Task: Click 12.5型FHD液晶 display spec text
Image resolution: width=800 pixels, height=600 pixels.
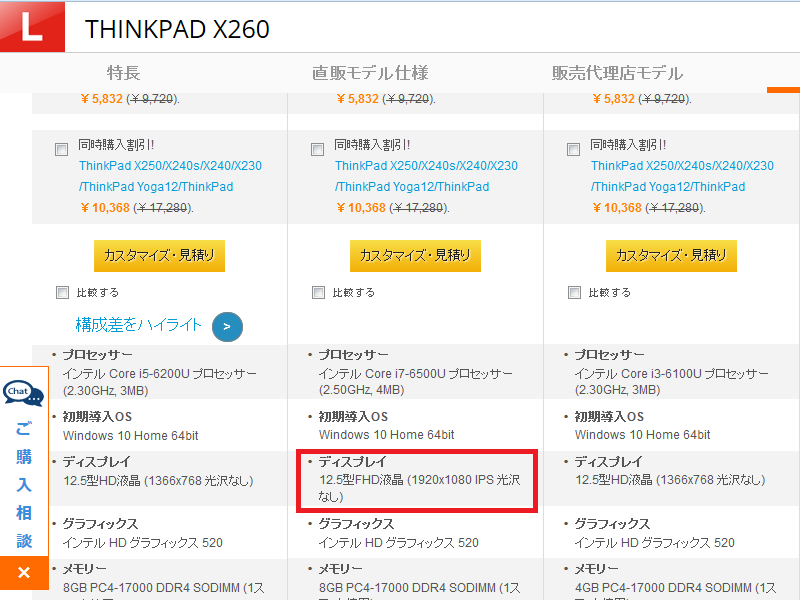Action: 420,488
